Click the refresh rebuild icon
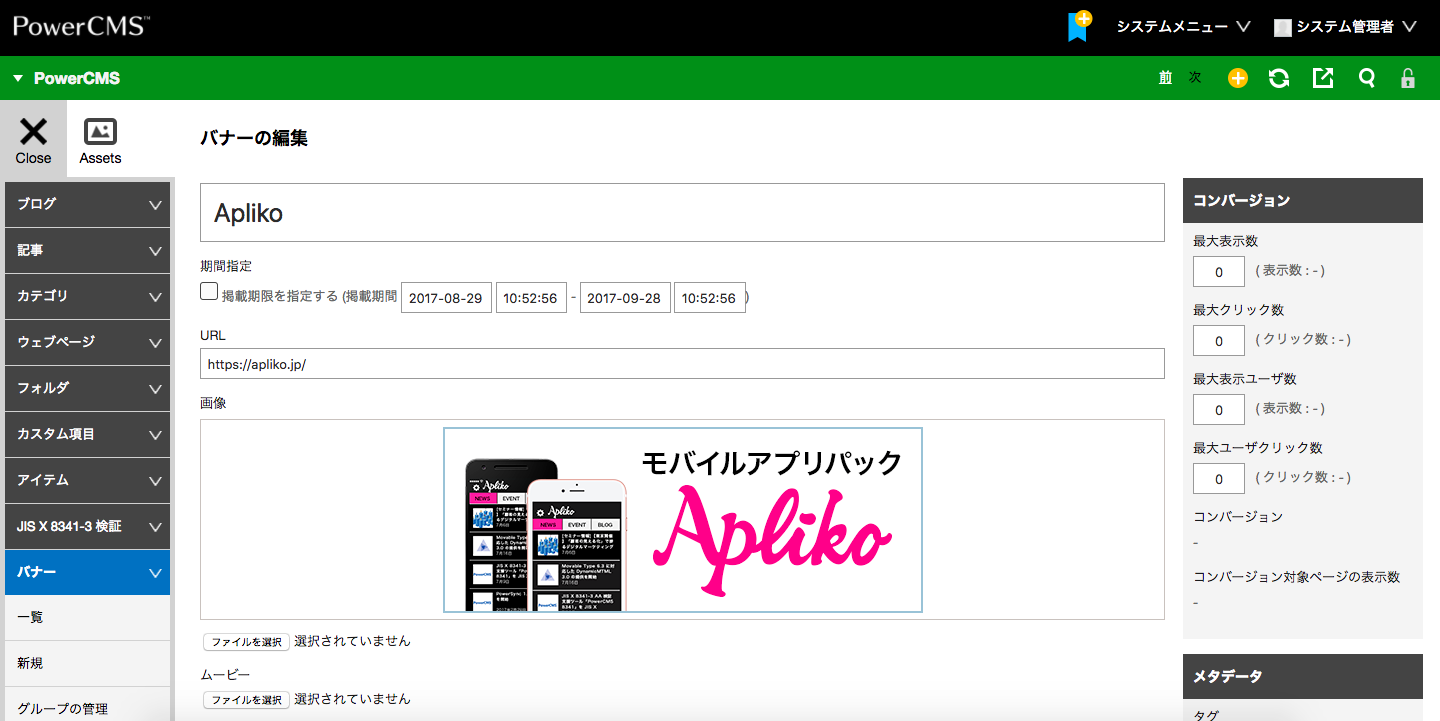1440x721 pixels. coord(1279,78)
